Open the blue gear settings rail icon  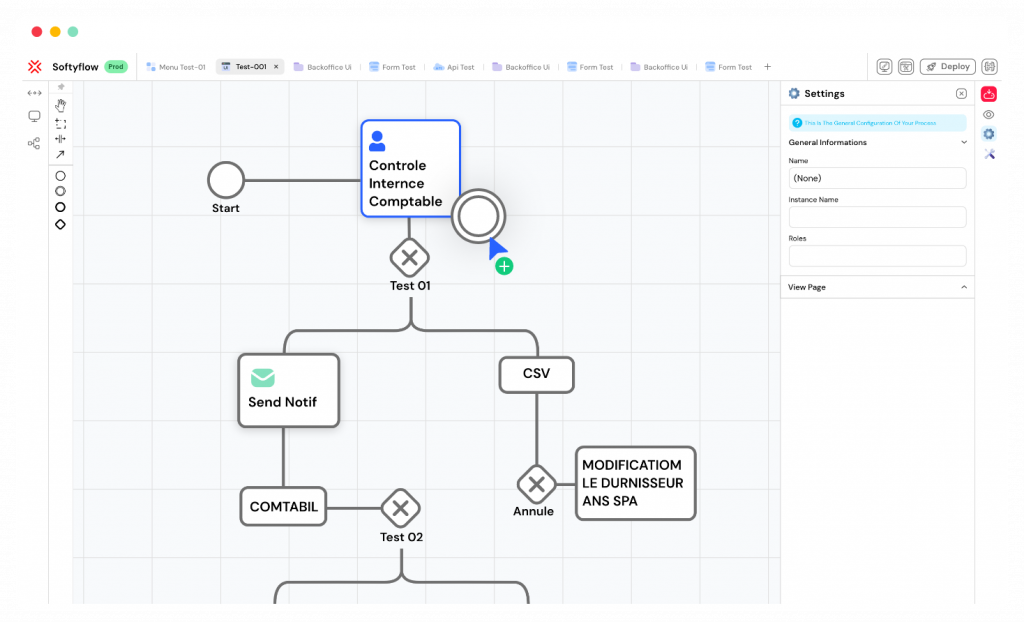989,134
